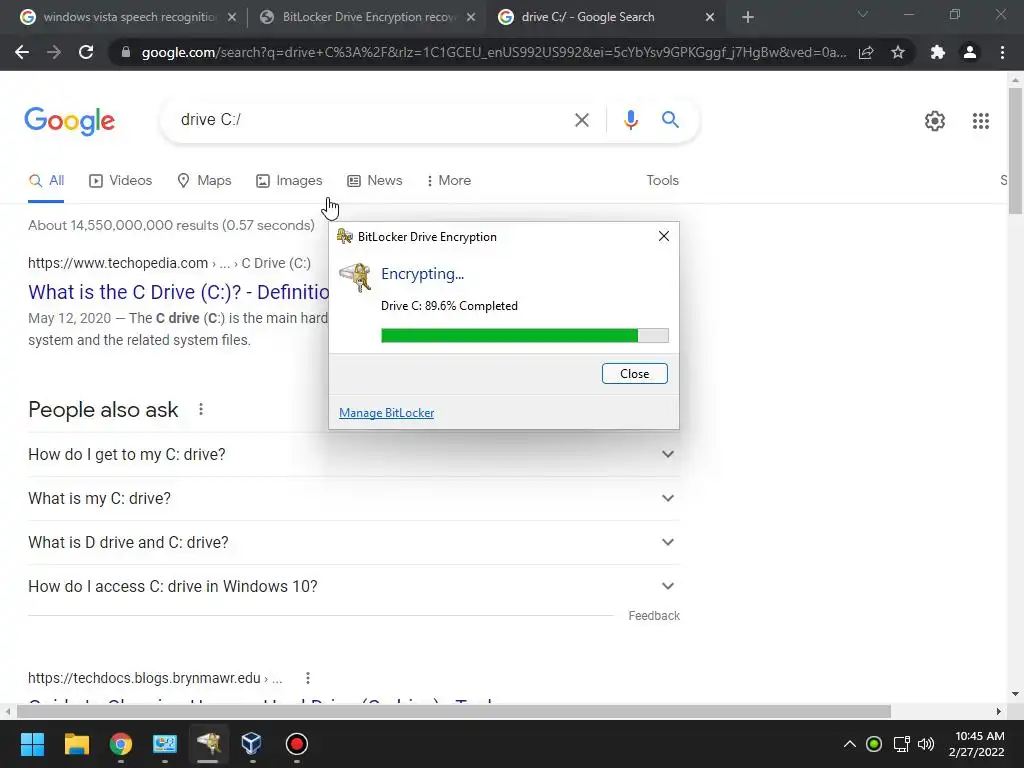Bookmark this page with the star icon
Viewport: 1024px width, 768px height.
tap(898, 52)
